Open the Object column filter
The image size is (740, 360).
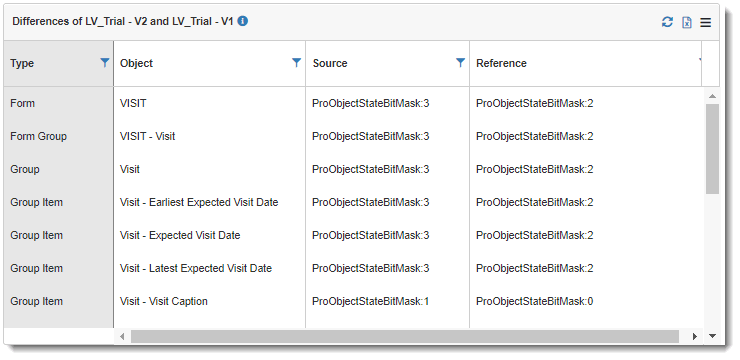pos(296,62)
